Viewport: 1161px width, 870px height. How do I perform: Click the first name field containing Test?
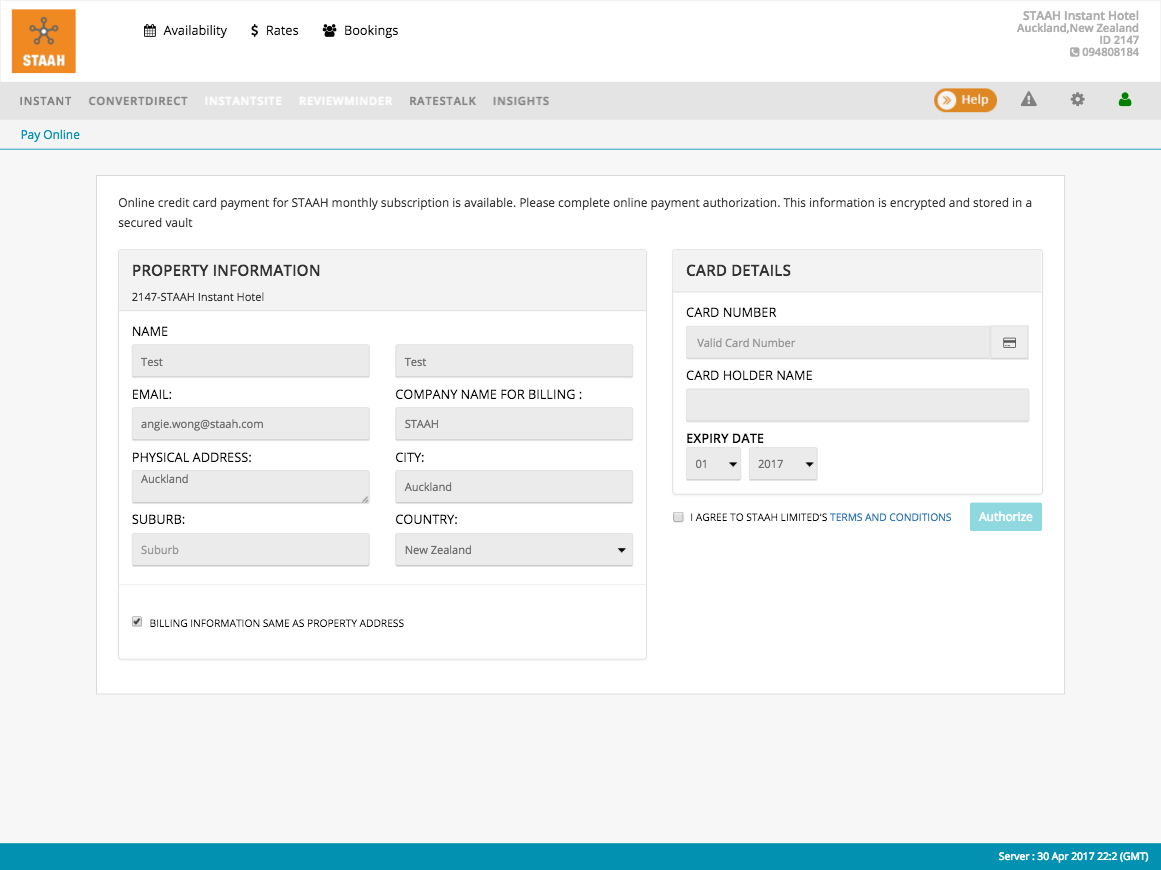point(250,361)
